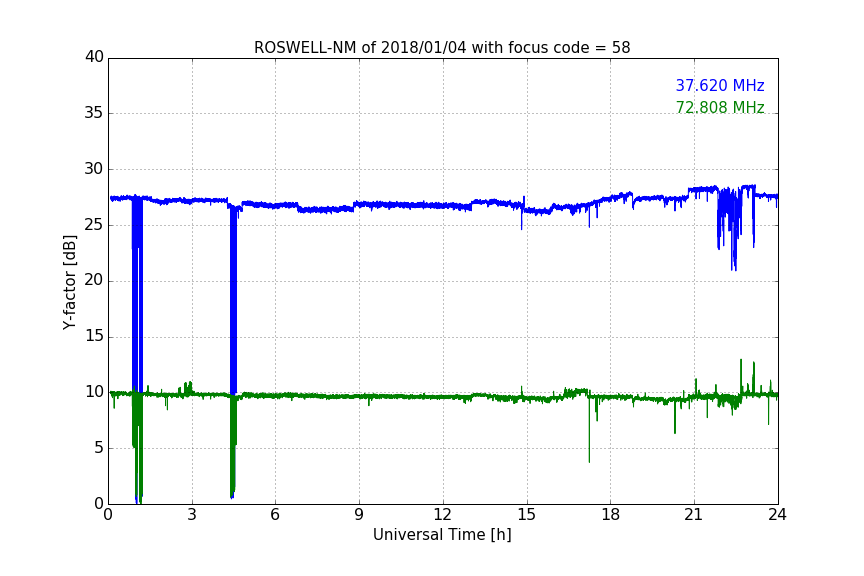Click the plot title 'ROSWELL-NM of 2018/01/04 with focus code = 58'
Screen dimensions: 864x576
(x=442, y=48)
